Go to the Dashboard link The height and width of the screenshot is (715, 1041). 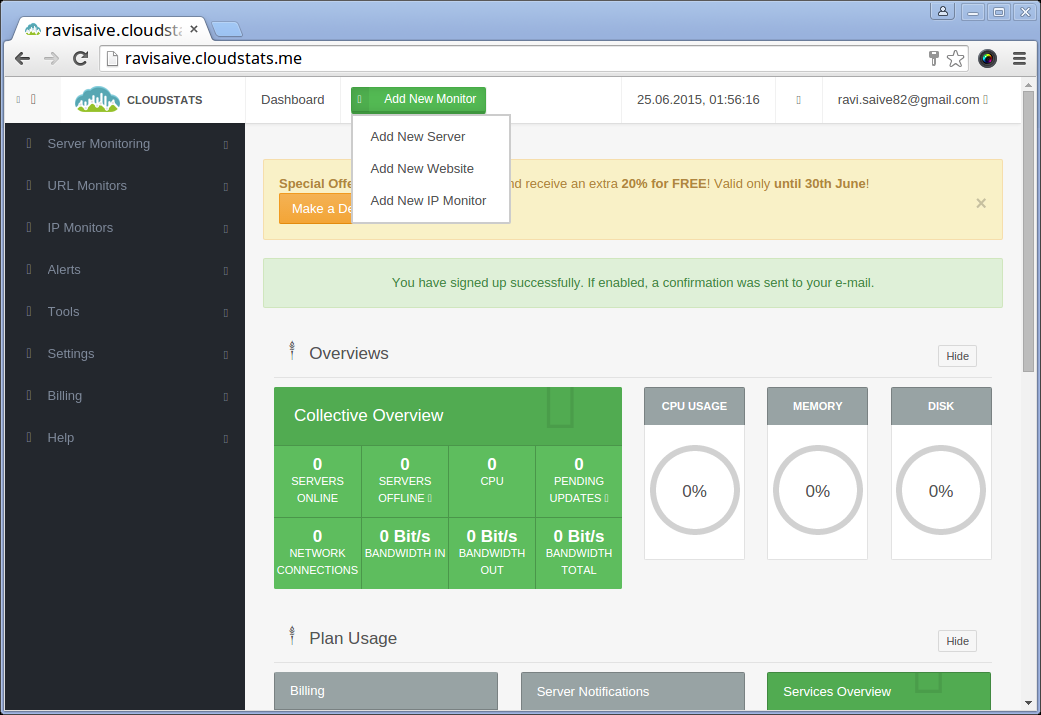(x=292, y=100)
